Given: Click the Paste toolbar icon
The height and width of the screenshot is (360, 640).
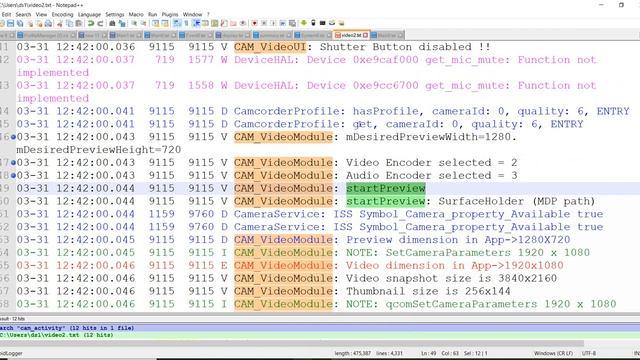Looking at the screenshot, I should tap(78, 23).
